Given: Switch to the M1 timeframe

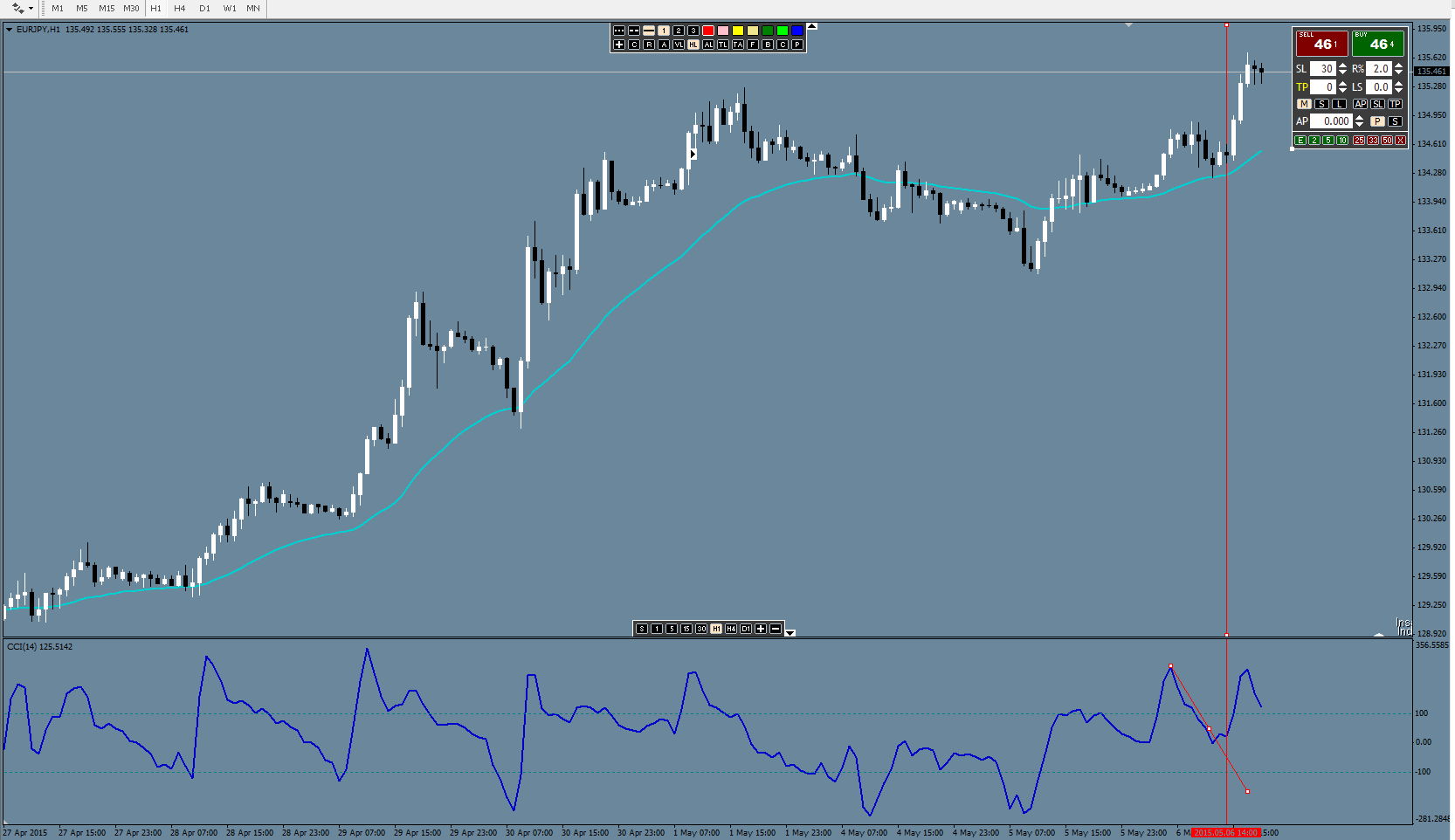Looking at the screenshot, I should pyautogui.click(x=58, y=9).
